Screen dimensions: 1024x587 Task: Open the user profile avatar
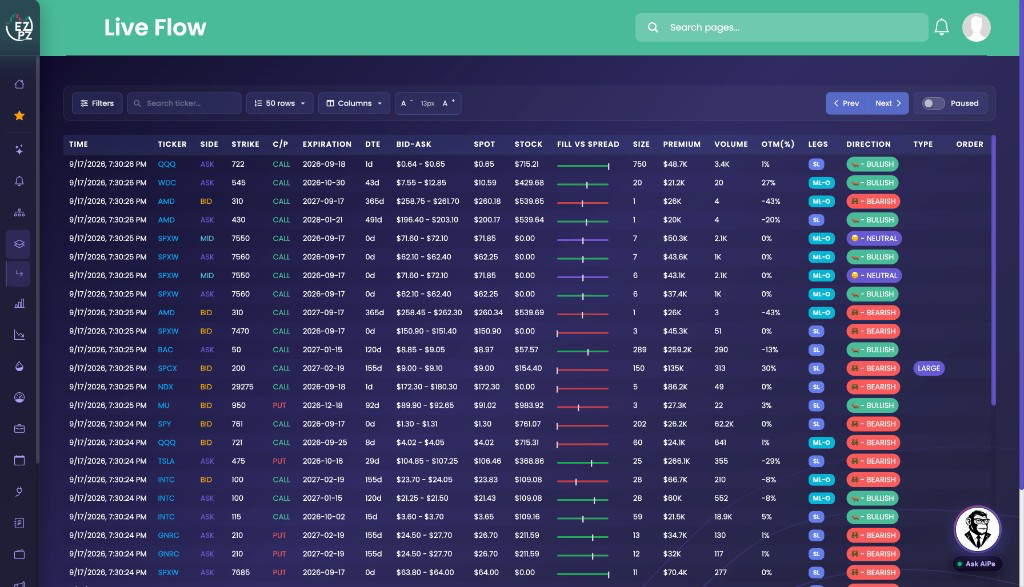tap(976, 27)
